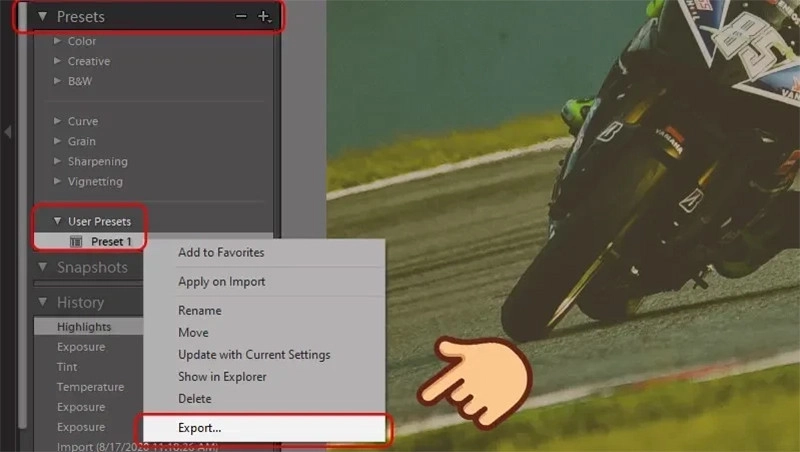
Task: Expand the Curve preset group
Action: (x=57, y=121)
